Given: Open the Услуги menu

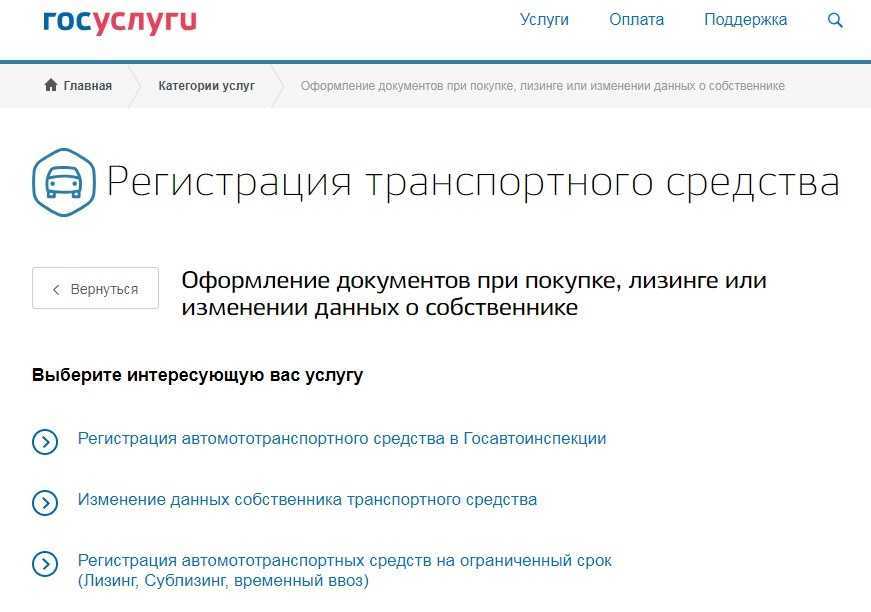Looking at the screenshot, I should 544,20.
